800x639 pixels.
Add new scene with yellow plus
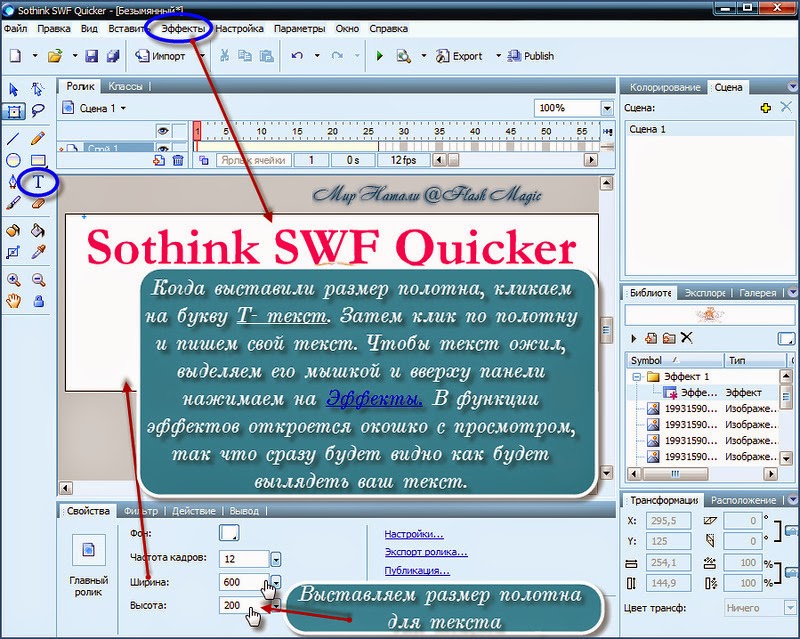pos(765,108)
